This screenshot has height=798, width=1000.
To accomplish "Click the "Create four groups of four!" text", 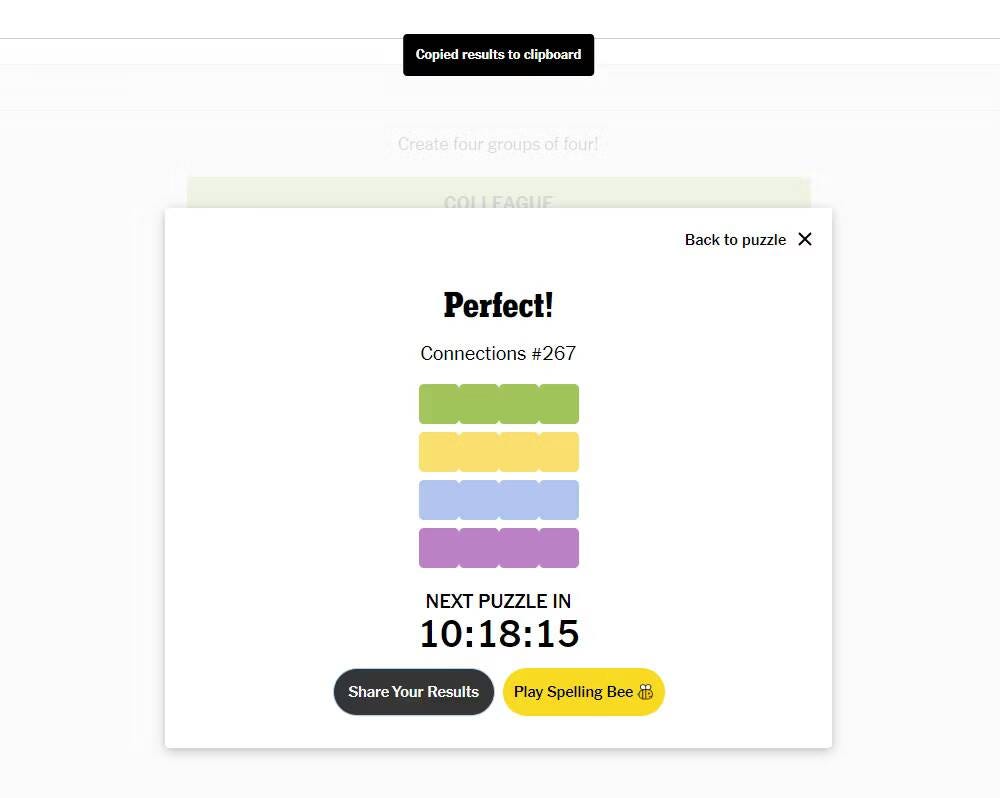I will point(498,144).
